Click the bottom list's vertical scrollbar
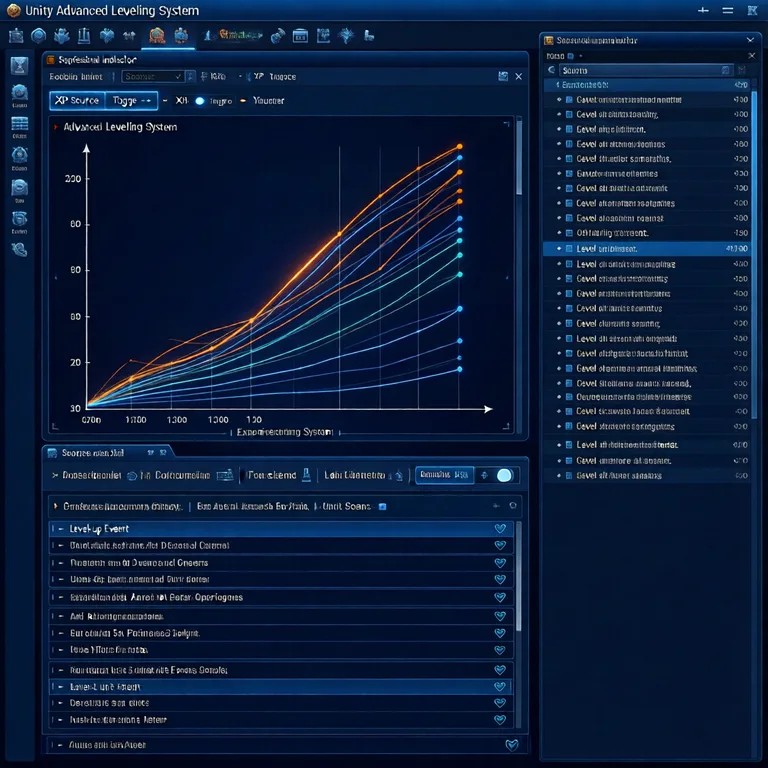Screen dimensions: 768x768 [x=519, y=578]
